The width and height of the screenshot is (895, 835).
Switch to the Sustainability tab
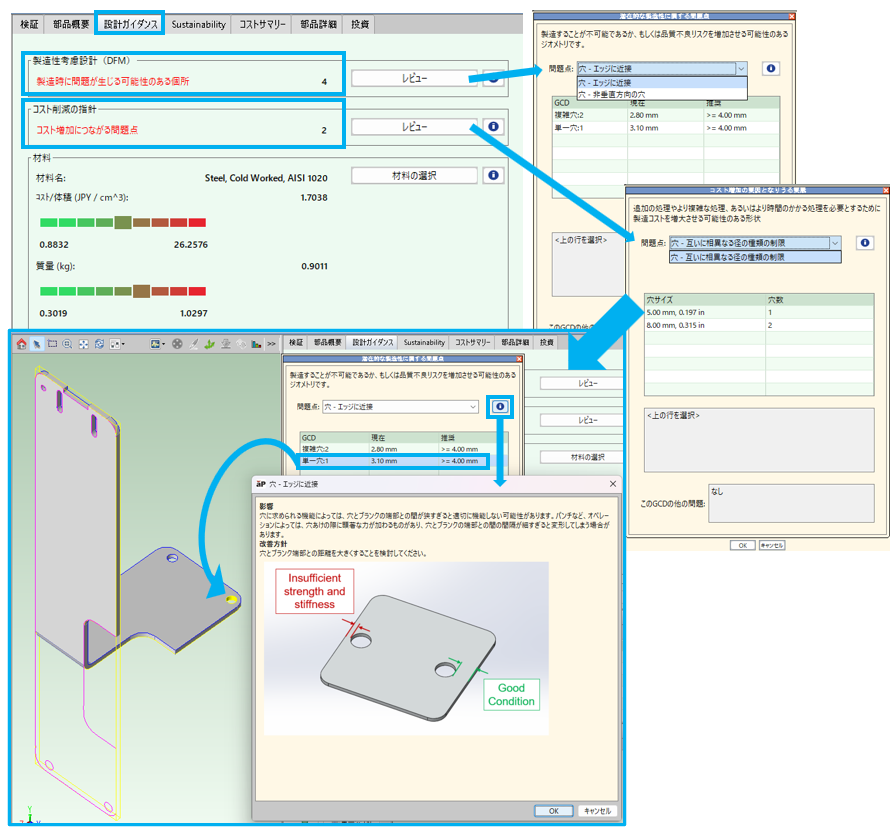tap(198, 23)
